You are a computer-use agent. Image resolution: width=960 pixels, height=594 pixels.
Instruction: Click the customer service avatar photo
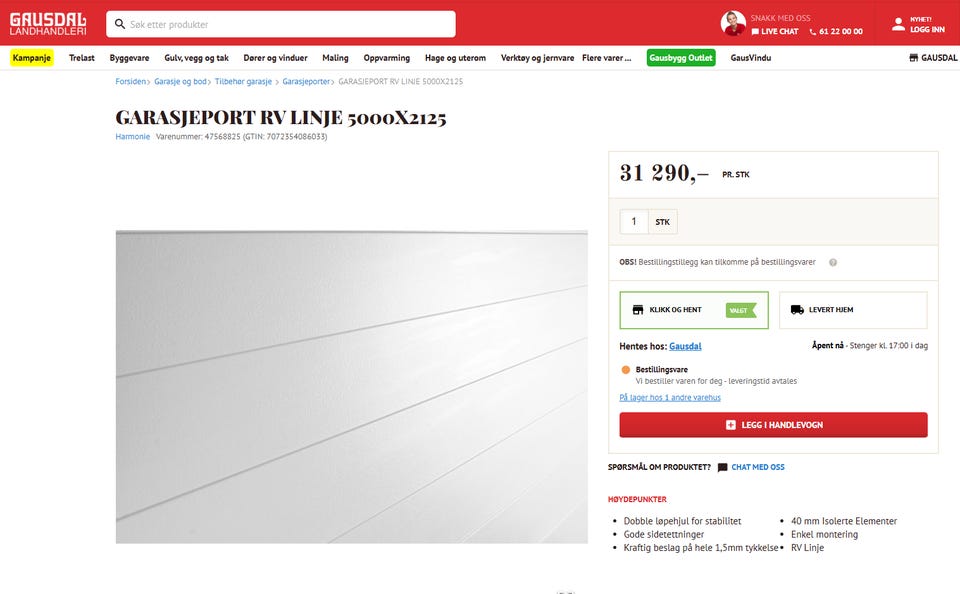(733, 23)
